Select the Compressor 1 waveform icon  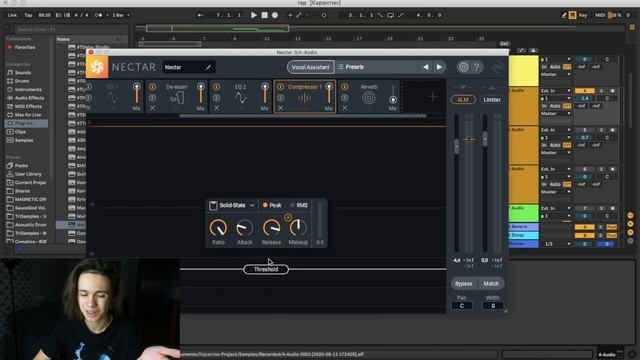click(x=304, y=98)
